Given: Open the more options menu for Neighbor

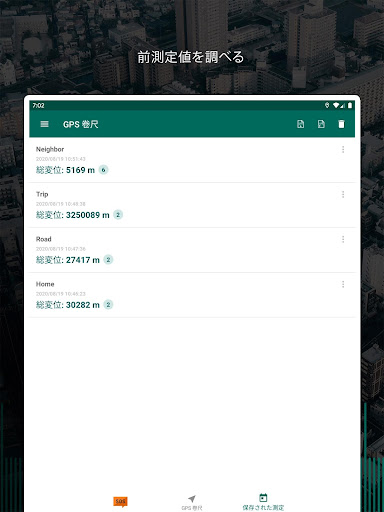Looking at the screenshot, I should point(343,149).
